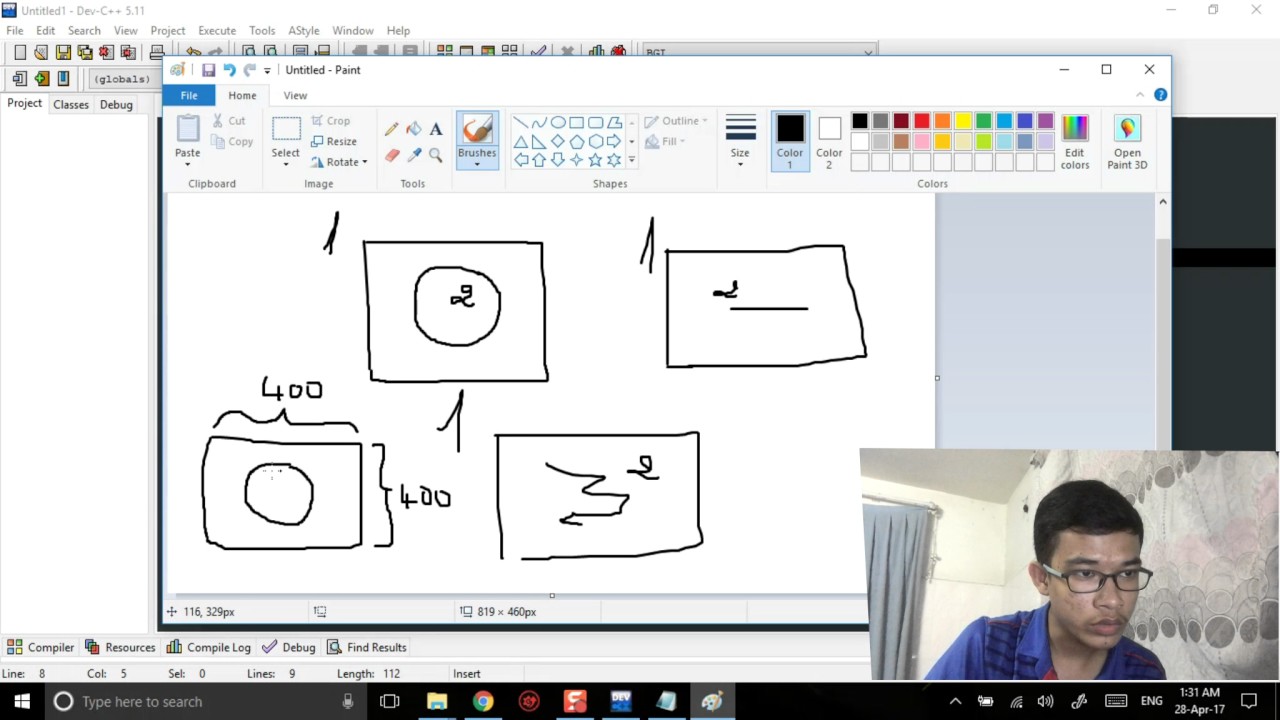Image resolution: width=1280 pixels, height=720 pixels.
Task: Pick the yellow color swatch
Action: tap(963, 121)
